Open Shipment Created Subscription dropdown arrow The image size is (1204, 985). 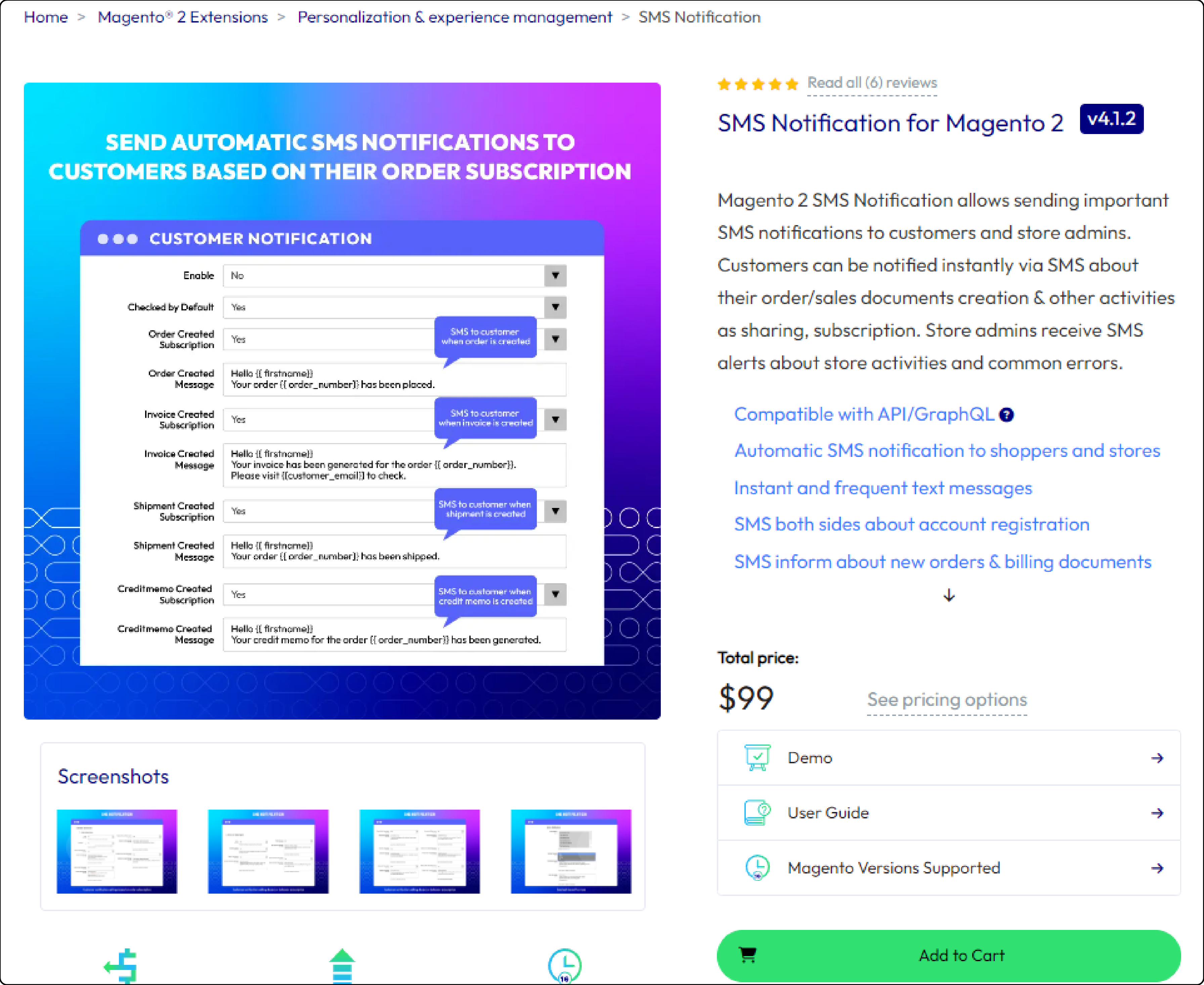(556, 511)
